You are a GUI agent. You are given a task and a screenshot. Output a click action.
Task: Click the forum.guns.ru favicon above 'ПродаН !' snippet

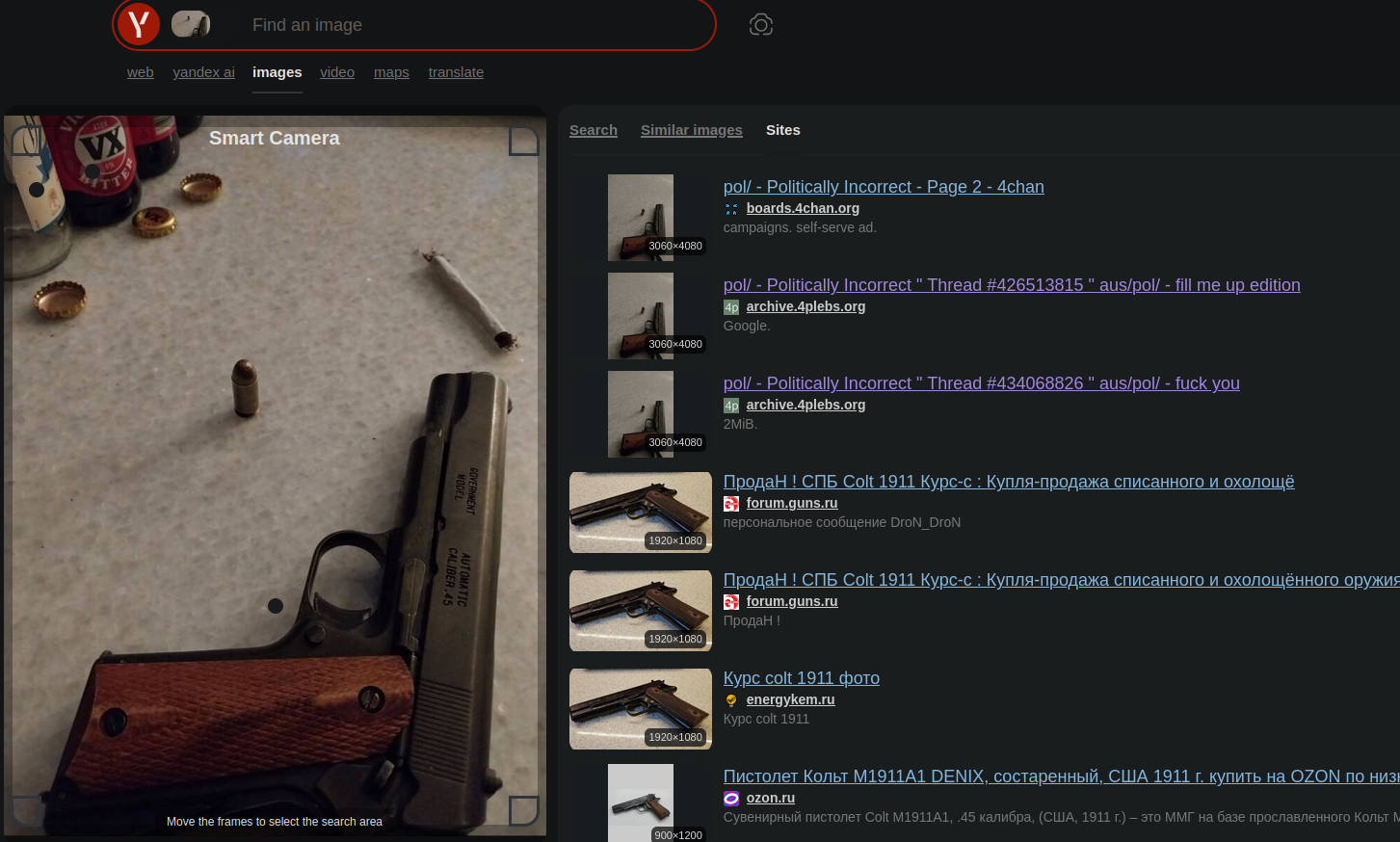pos(731,602)
